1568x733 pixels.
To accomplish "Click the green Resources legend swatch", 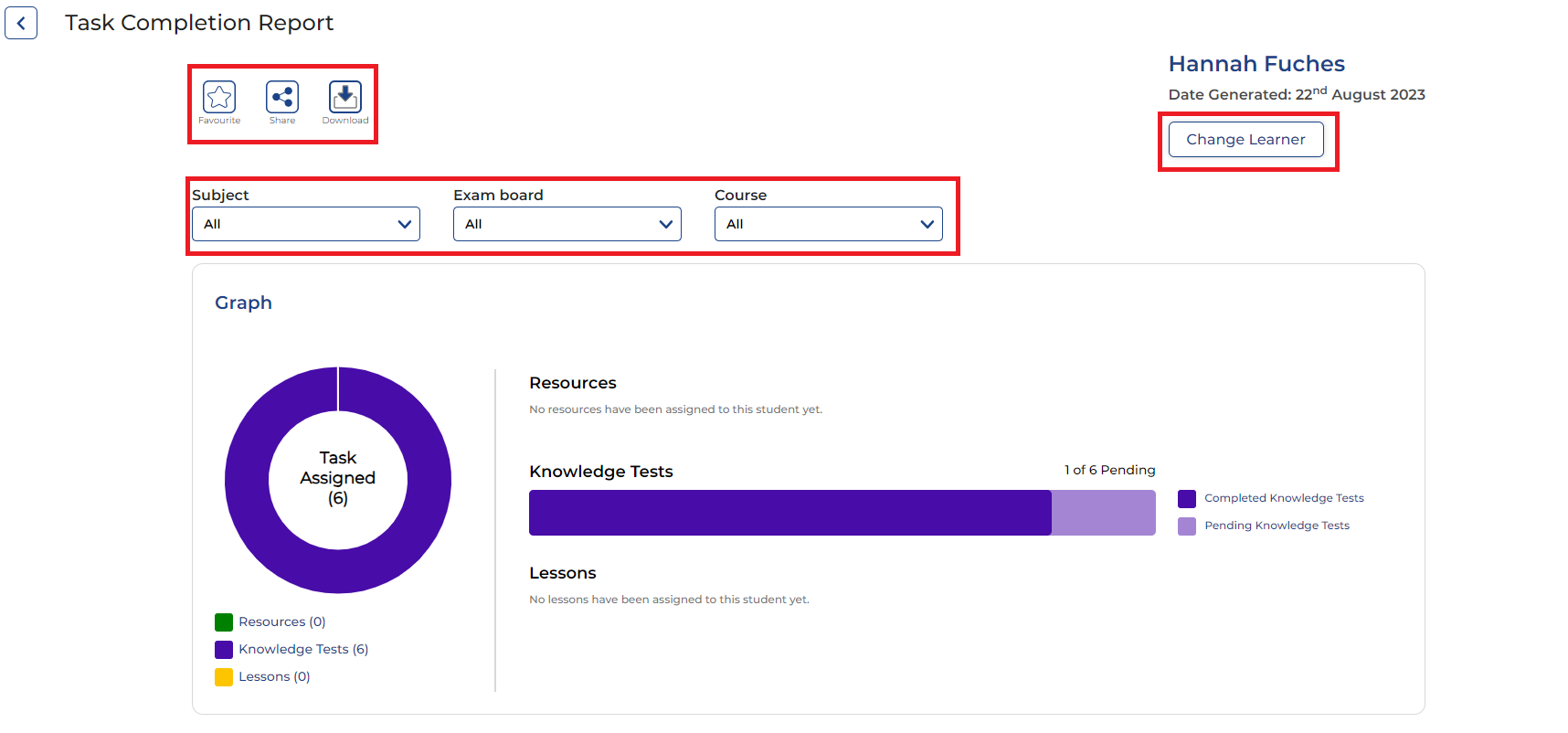I will (x=224, y=622).
